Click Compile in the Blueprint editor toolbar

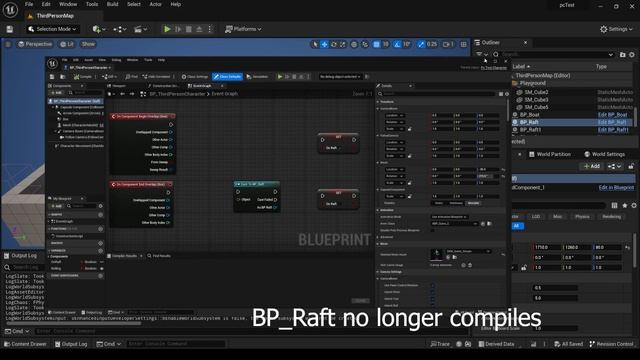pos(83,77)
